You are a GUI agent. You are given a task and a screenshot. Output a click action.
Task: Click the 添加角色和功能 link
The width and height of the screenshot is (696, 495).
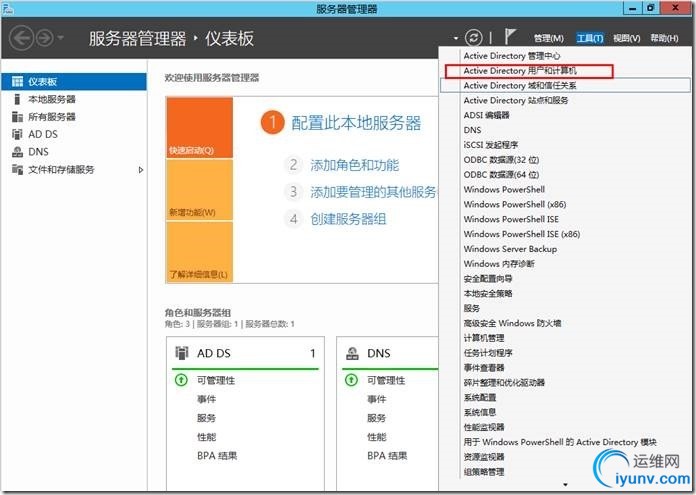point(355,165)
